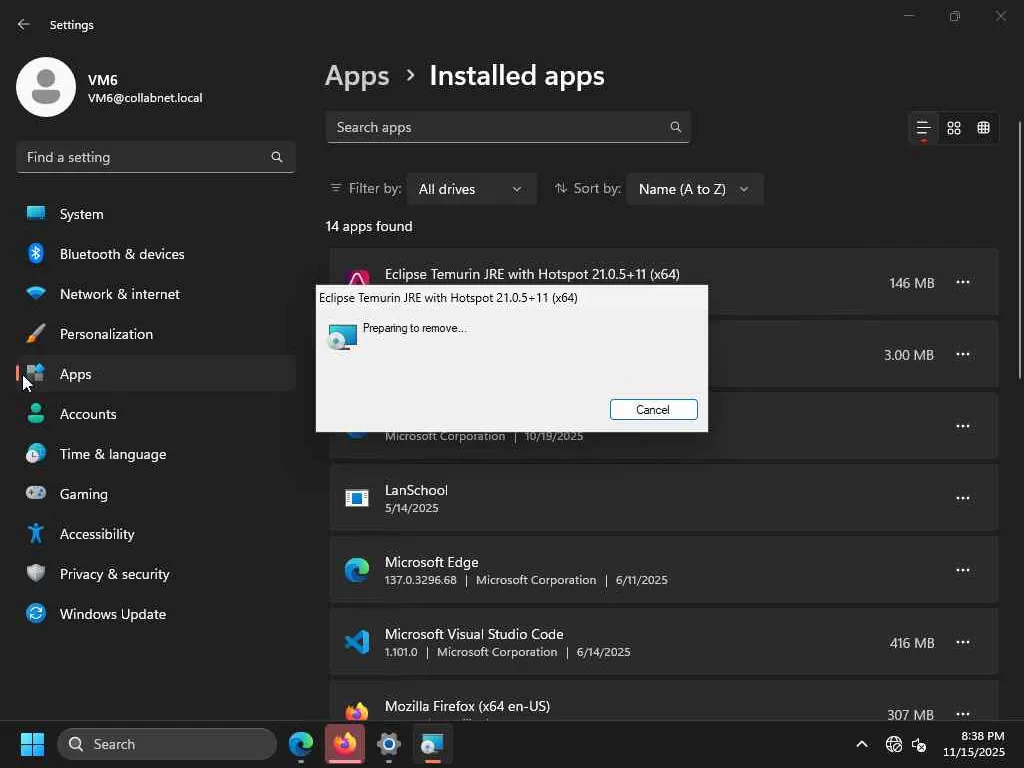The width and height of the screenshot is (1024, 768).
Task: Show hidden system tray icons
Action: (861, 744)
